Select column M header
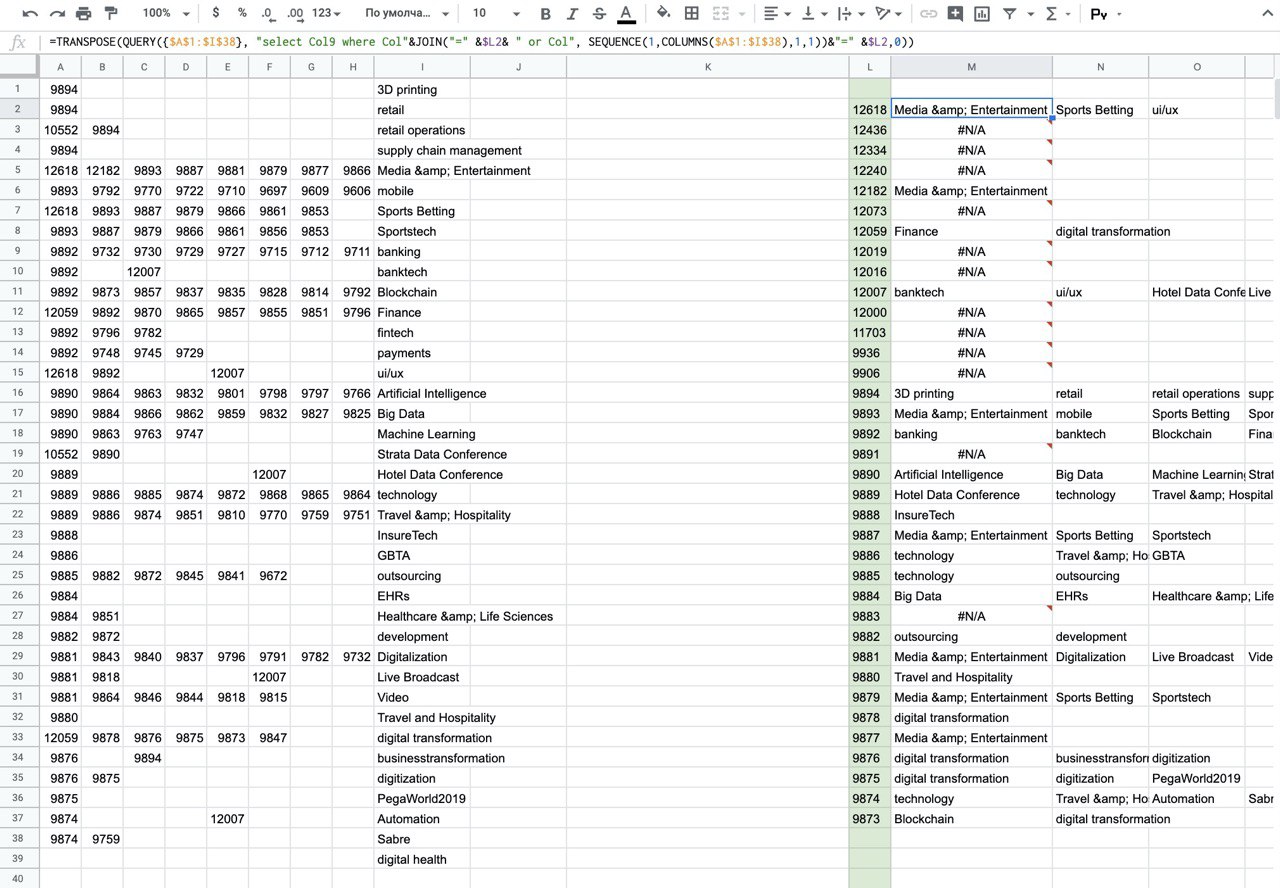The width and height of the screenshot is (1280, 888). point(971,67)
